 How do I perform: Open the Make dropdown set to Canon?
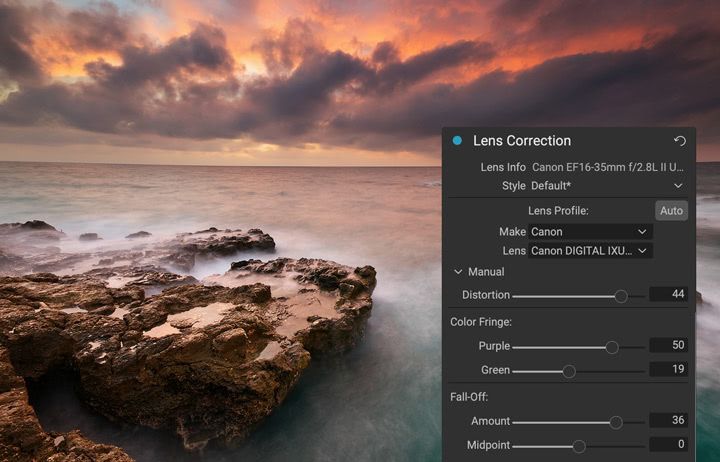pyautogui.click(x=590, y=231)
